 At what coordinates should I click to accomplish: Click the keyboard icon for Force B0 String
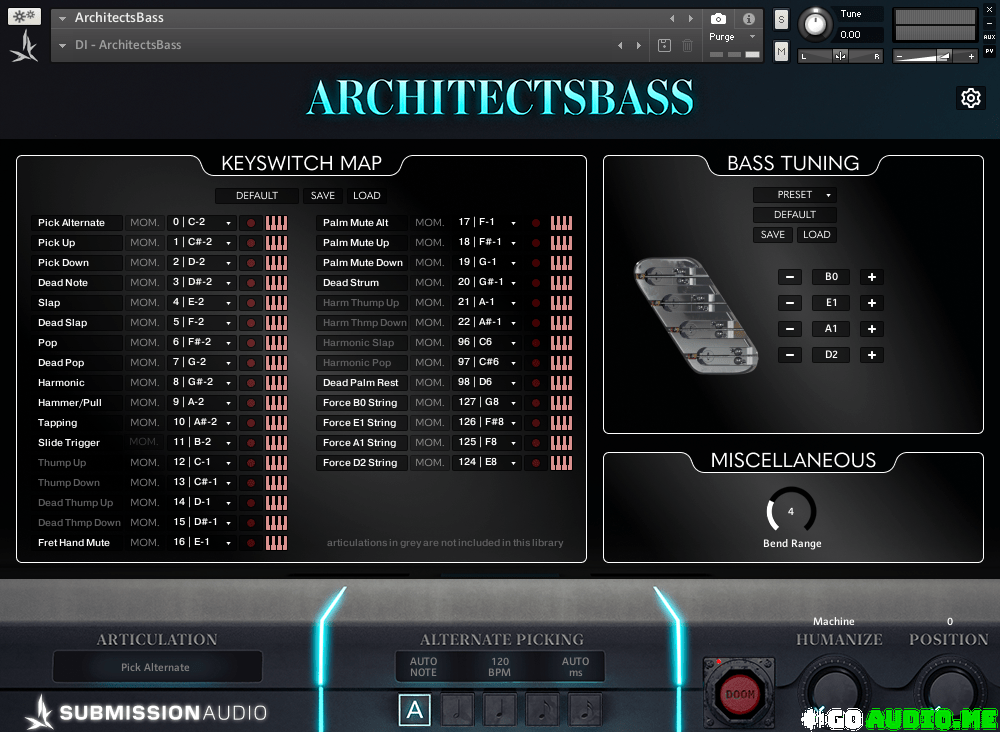coord(561,402)
